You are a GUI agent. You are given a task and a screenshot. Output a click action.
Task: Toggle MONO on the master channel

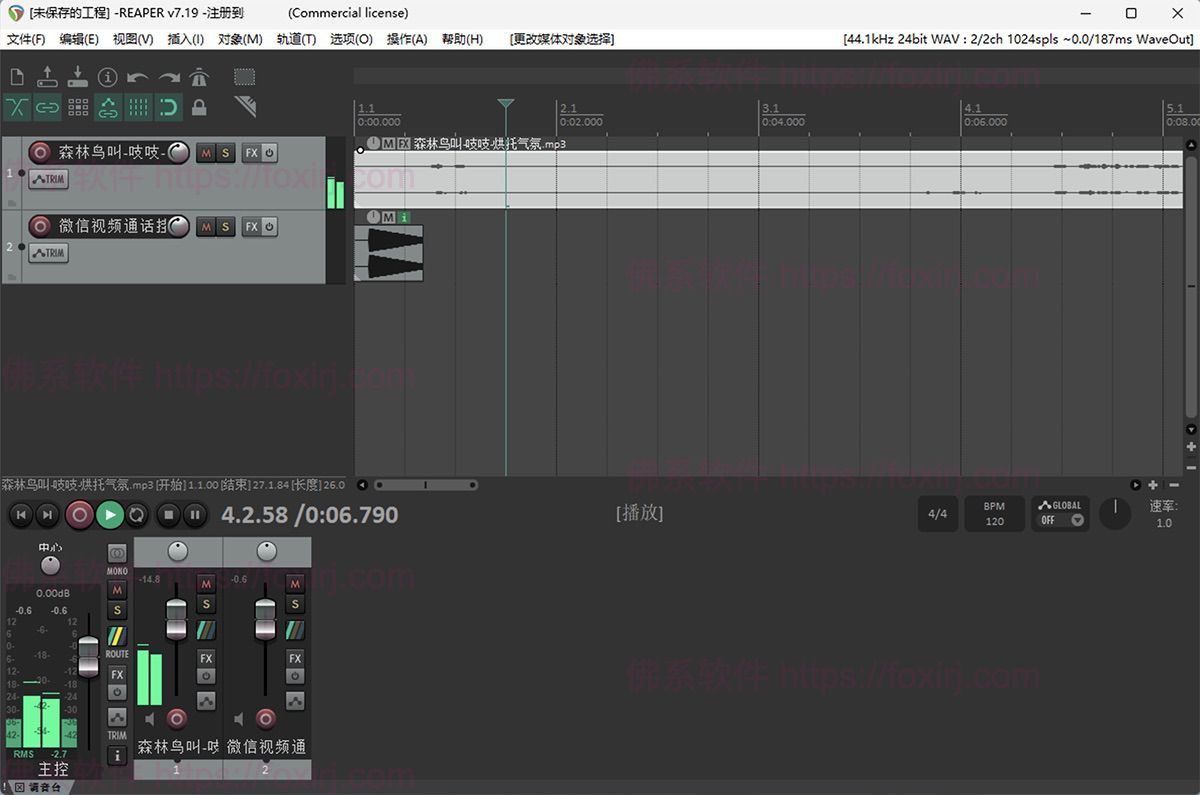click(117, 553)
